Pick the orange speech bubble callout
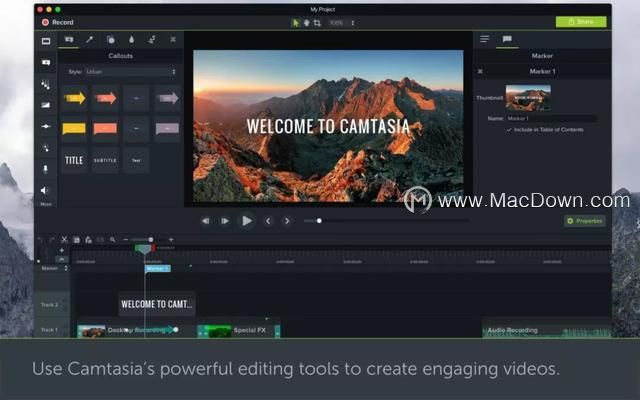Viewport: 640px width, 400px height. (105, 129)
